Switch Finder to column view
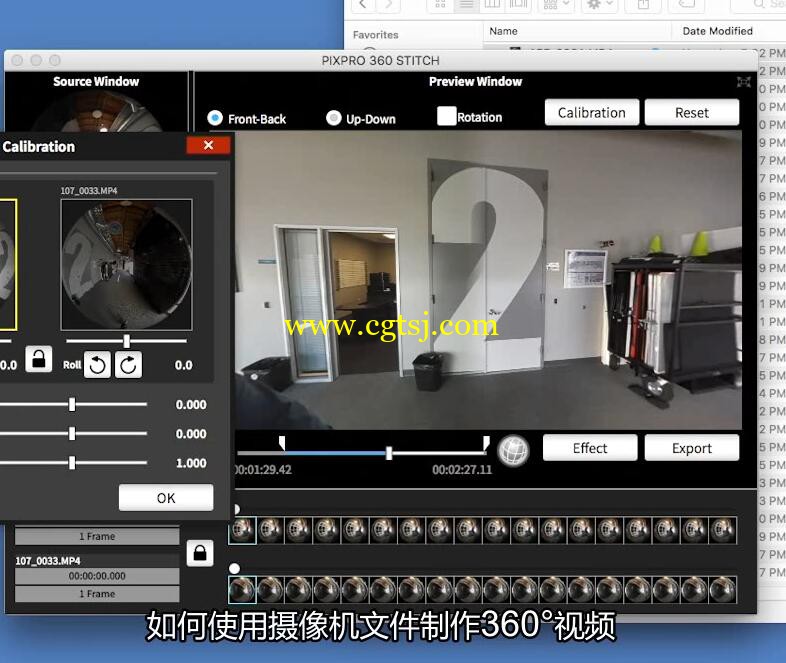The image size is (786, 663). (x=492, y=5)
